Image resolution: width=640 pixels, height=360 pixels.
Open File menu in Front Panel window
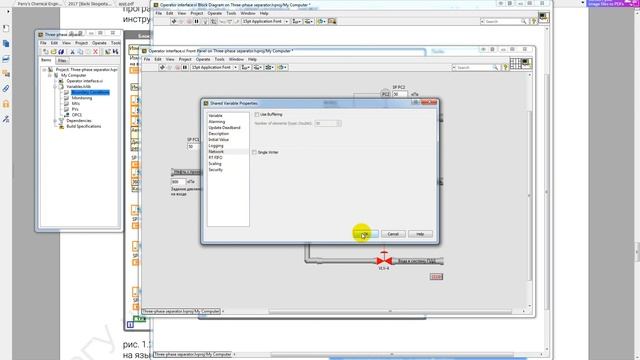tap(147, 59)
